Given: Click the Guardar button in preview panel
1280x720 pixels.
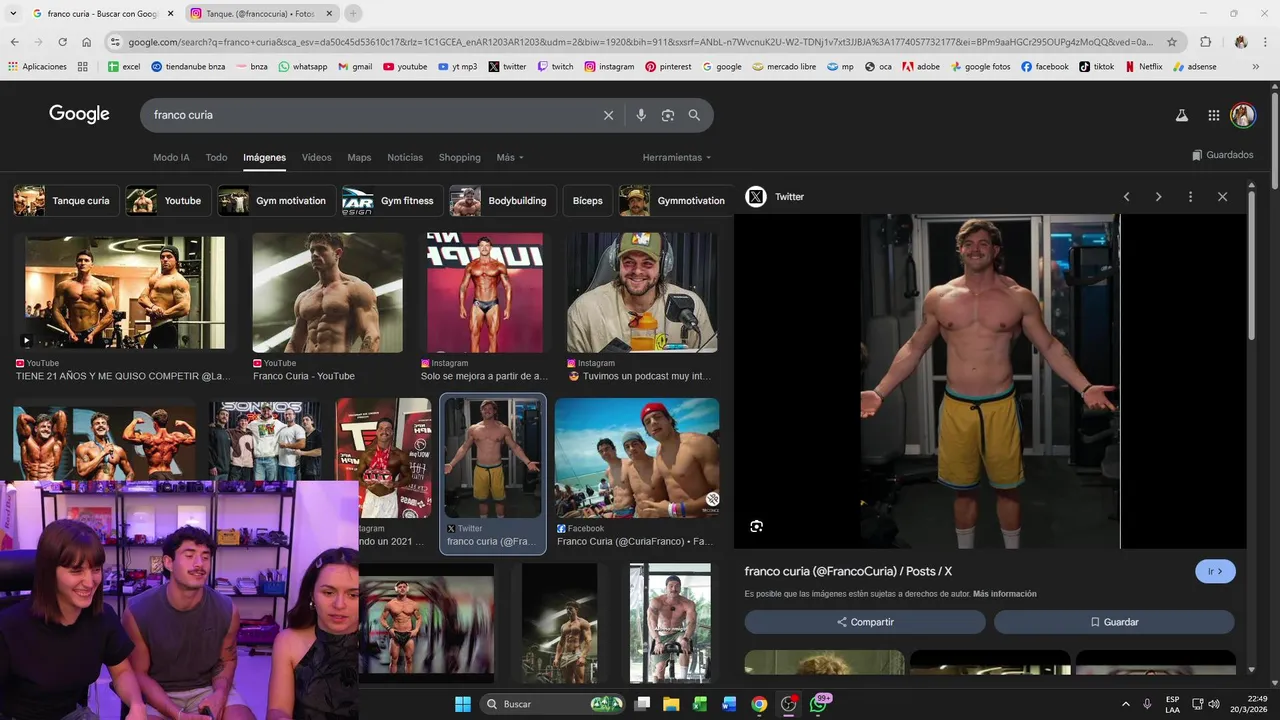Looking at the screenshot, I should pos(1114,622).
